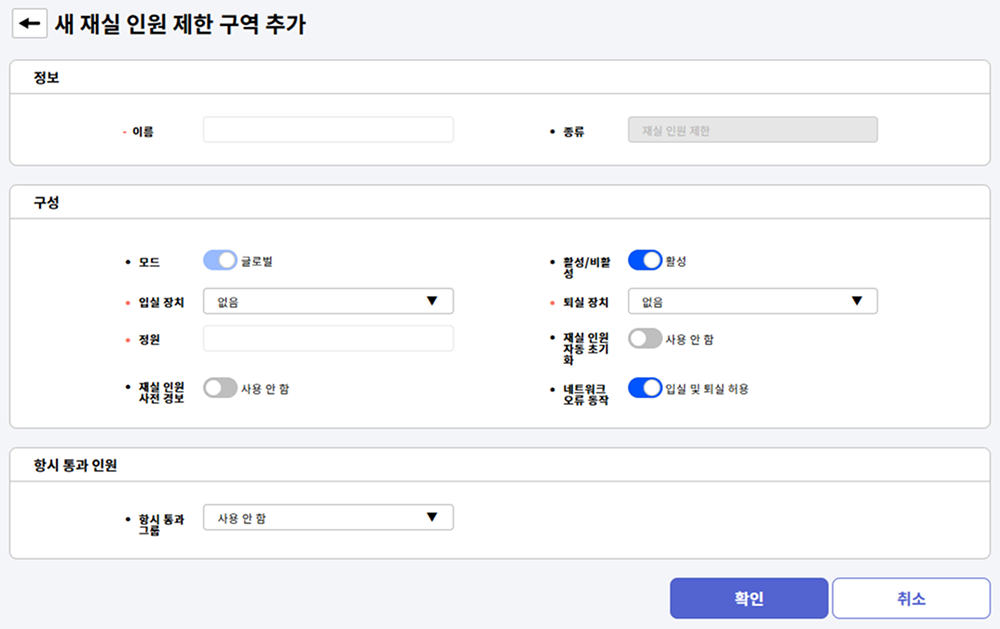Click the 정원 field label
This screenshot has height=629, width=1000.
pyautogui.click(x=146, y=340)
